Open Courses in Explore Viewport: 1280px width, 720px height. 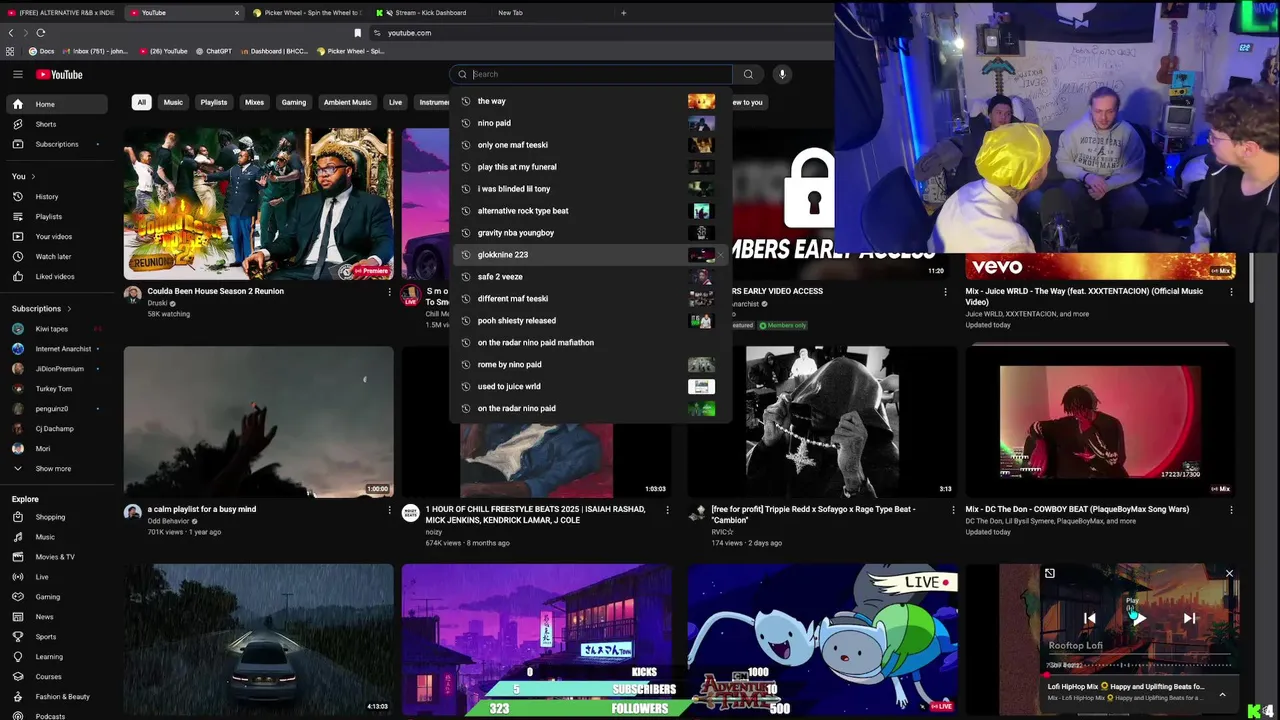56,677
